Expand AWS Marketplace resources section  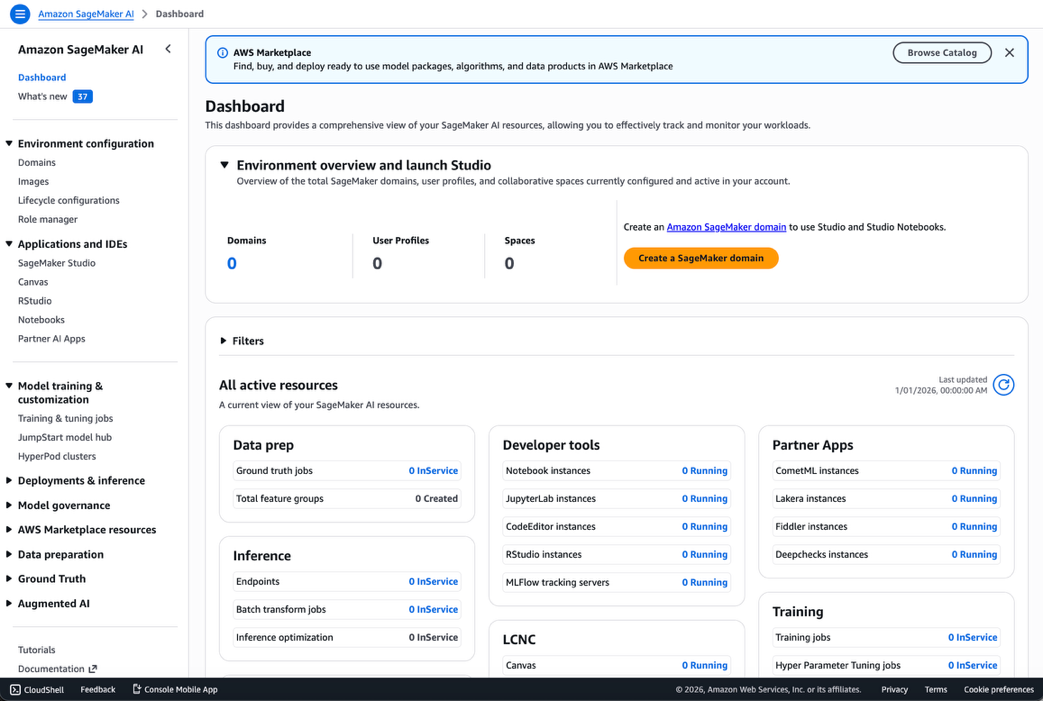[x=9, y=529]
